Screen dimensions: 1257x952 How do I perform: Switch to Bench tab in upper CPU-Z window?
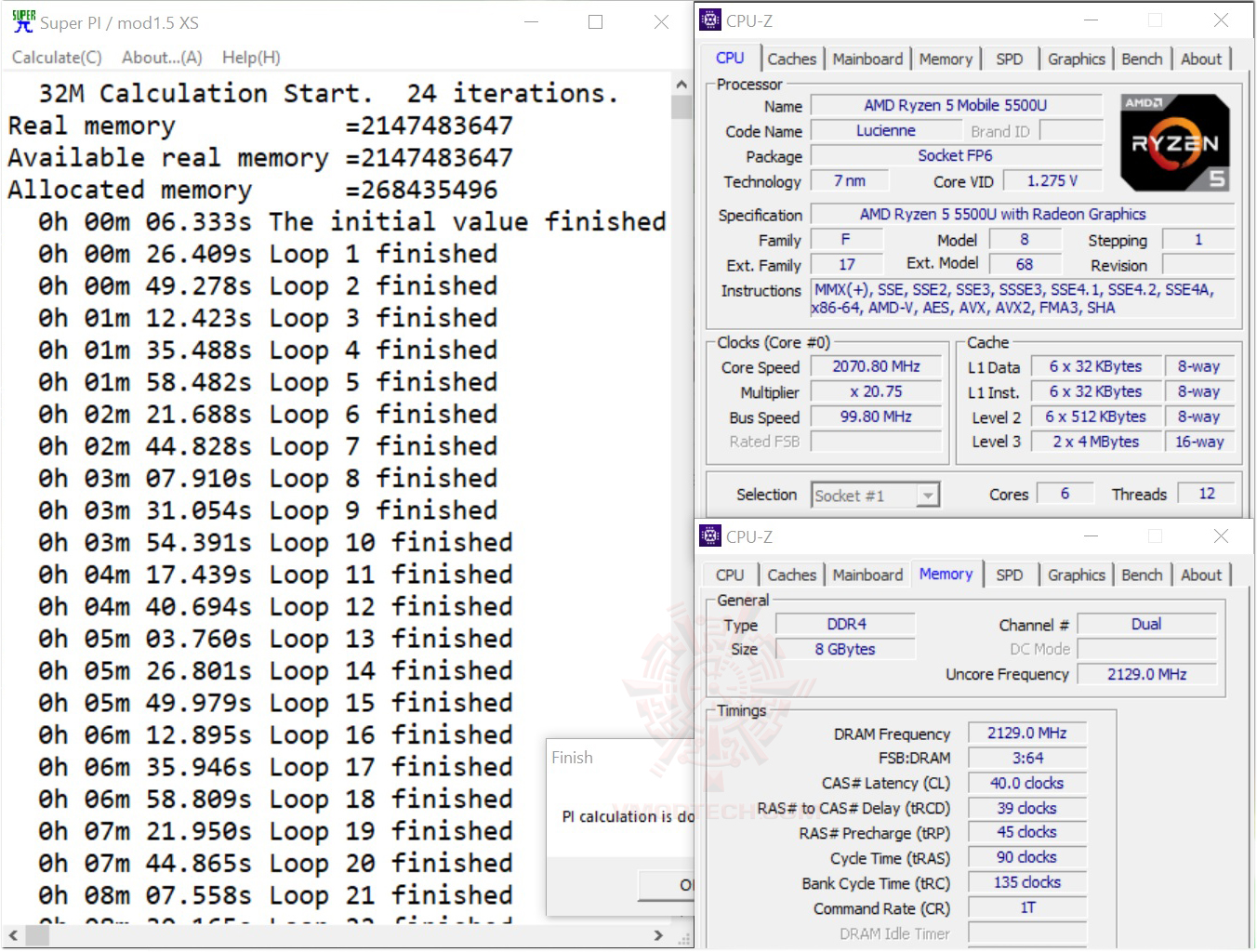point(1142,59)
